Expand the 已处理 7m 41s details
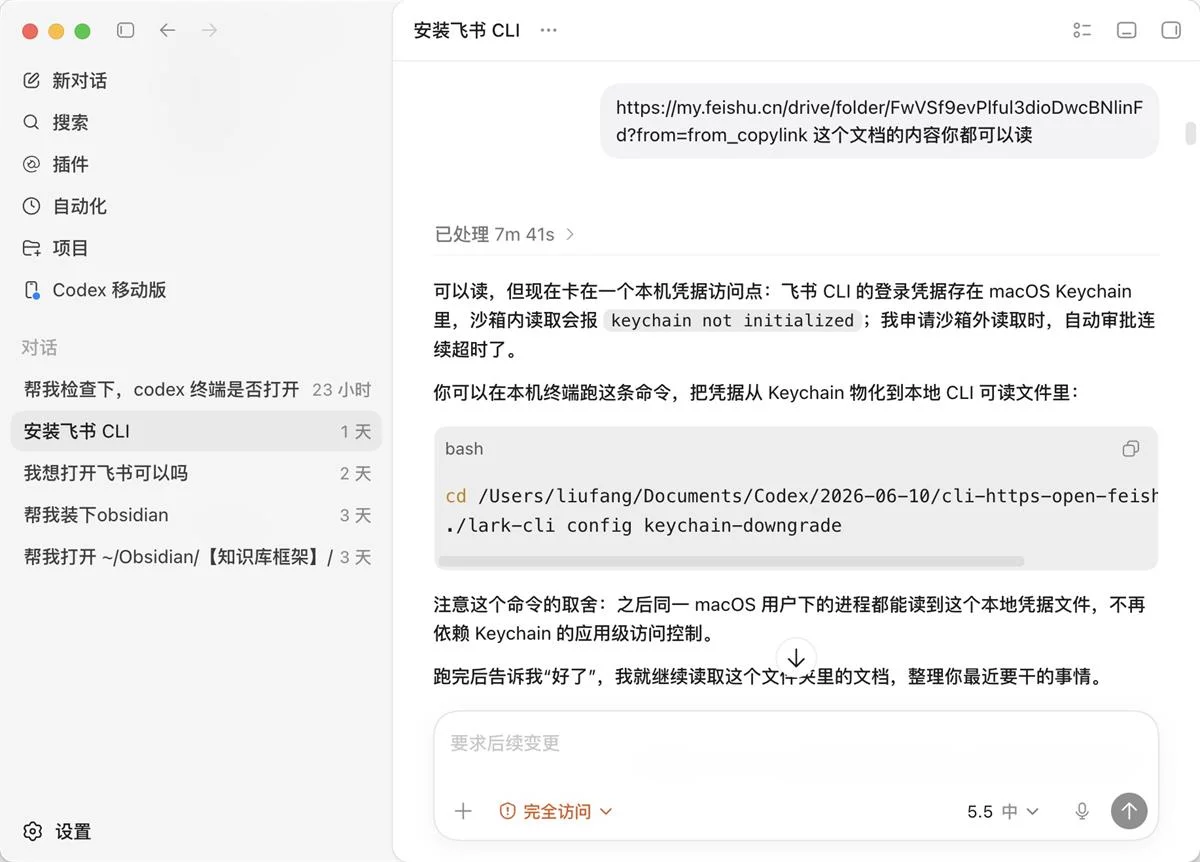Viewport: 1200px width, 862px height. (x=570, y=234)
